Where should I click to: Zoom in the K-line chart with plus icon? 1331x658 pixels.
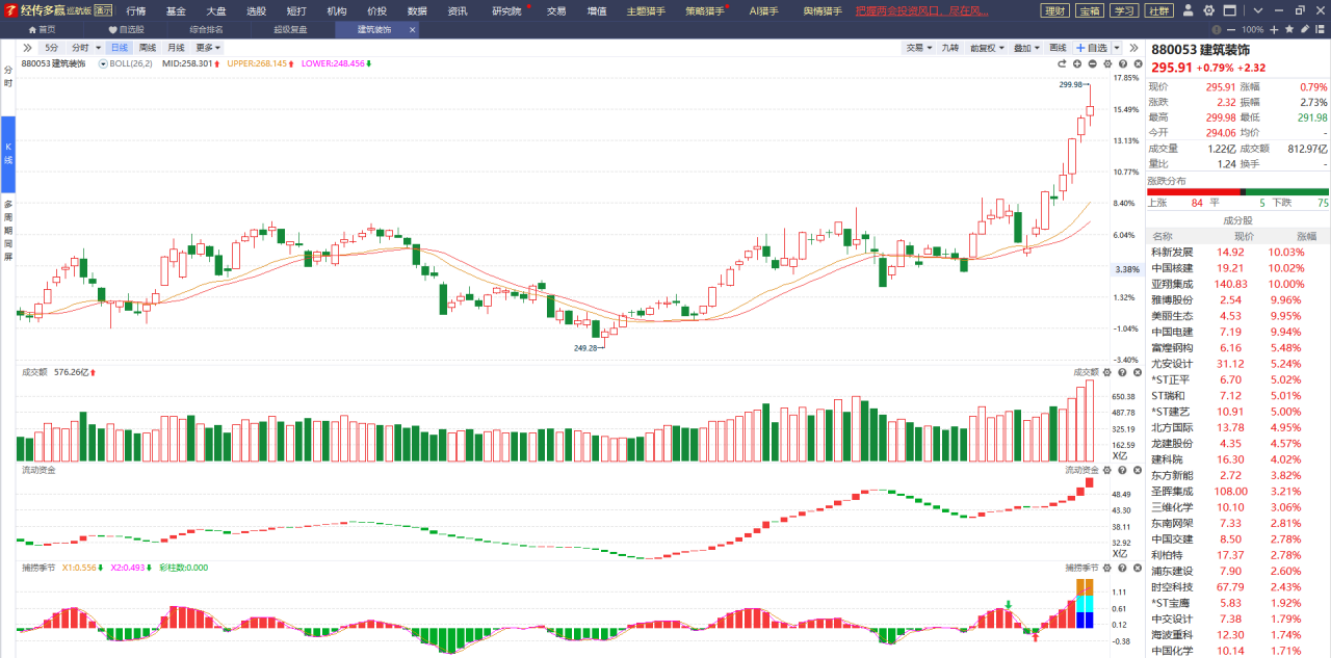(x=1077, y=64)
